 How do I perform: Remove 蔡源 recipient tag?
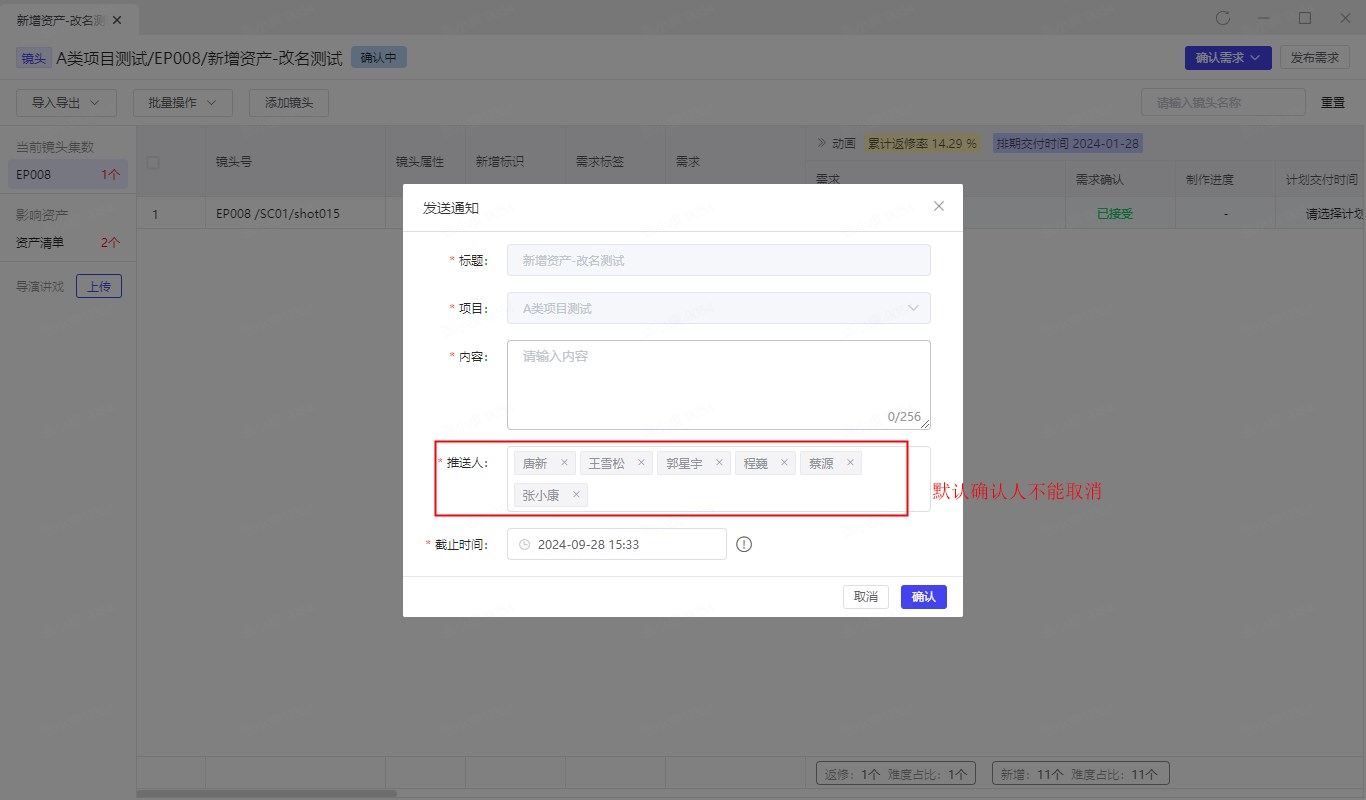tap(850, 463)
